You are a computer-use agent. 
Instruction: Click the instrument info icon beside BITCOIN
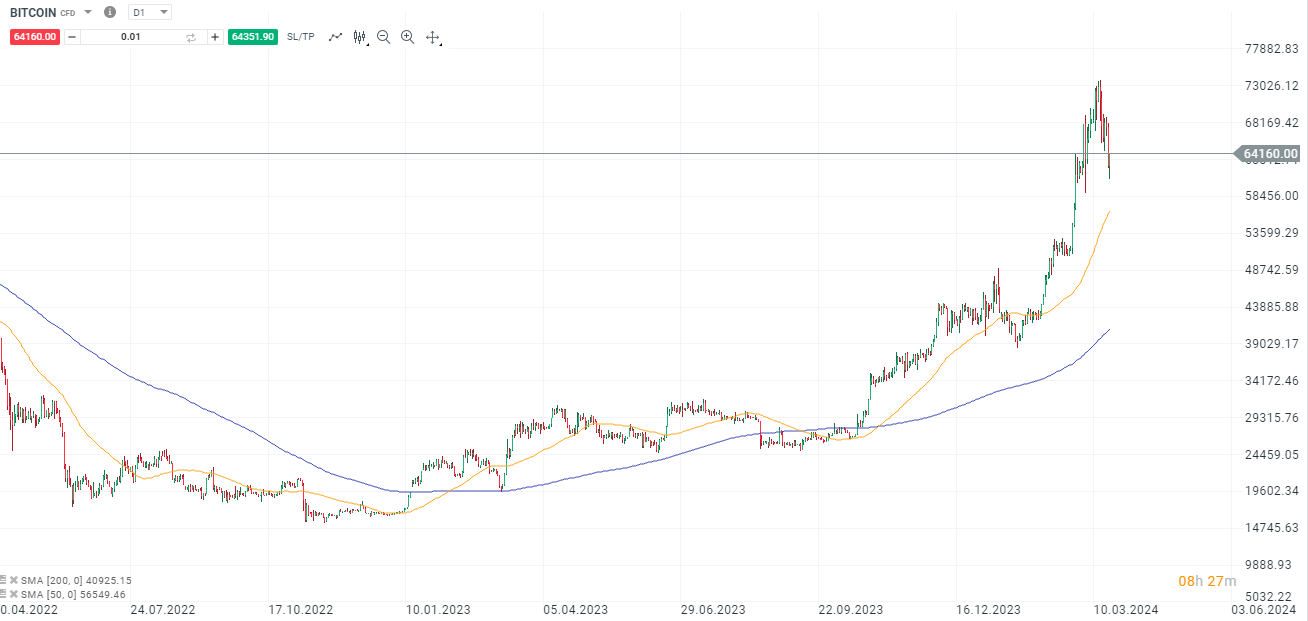109,12
